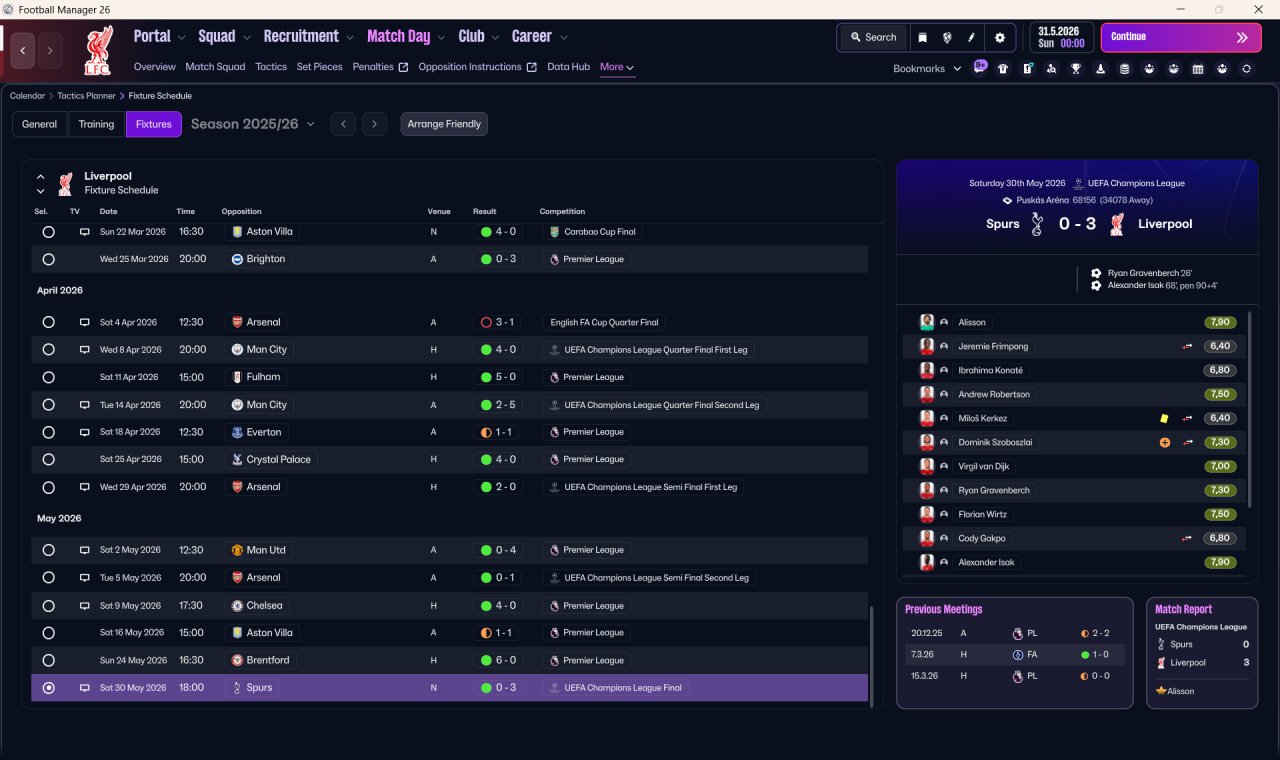Click the Brighton club badge
The width and height of the screenshot is (1280, 760).
pos(237,259)
